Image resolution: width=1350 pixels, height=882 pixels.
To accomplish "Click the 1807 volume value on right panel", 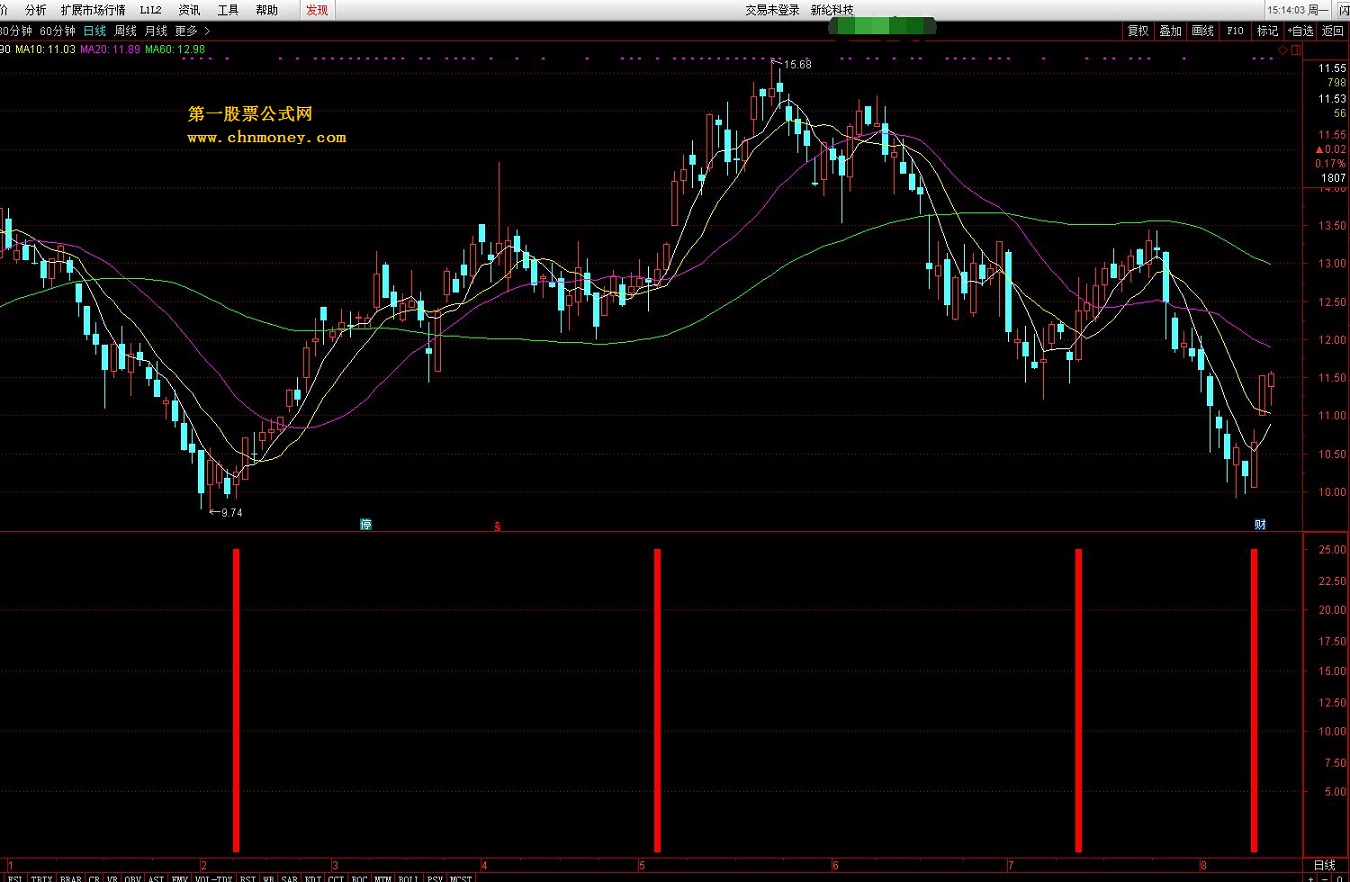I will (x=1333, y=178).
